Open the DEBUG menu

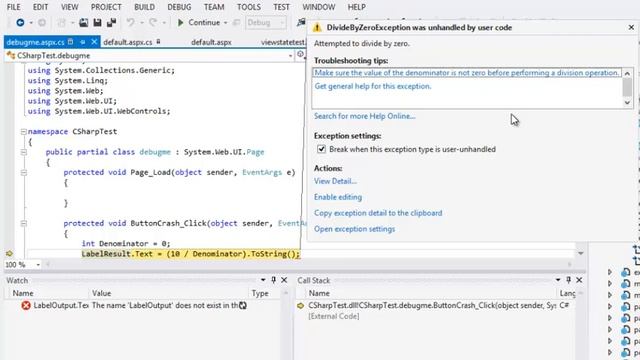tap(179, 7)
